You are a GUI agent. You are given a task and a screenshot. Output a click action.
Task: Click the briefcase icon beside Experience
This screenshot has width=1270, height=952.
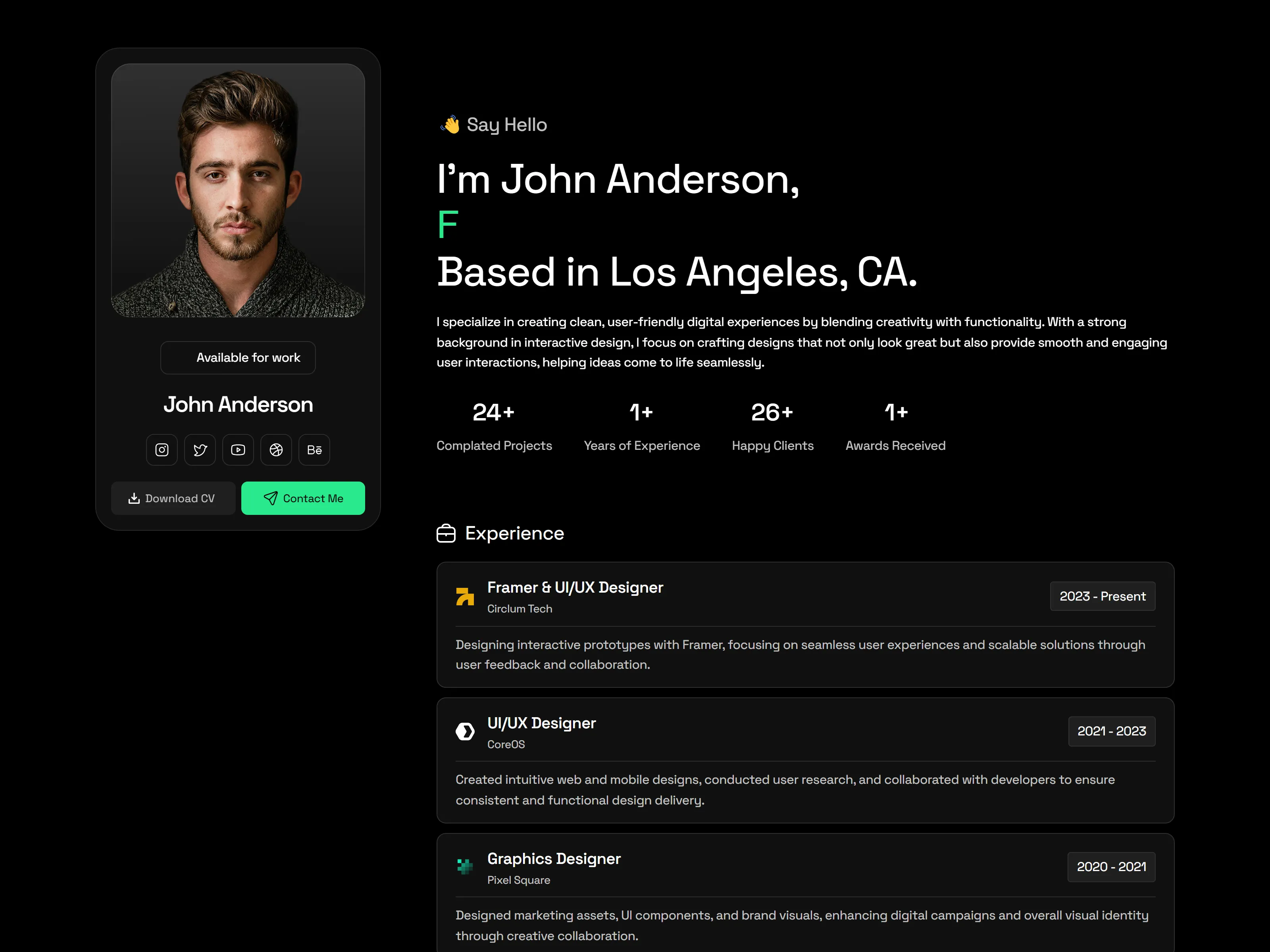tap(446, 534)
